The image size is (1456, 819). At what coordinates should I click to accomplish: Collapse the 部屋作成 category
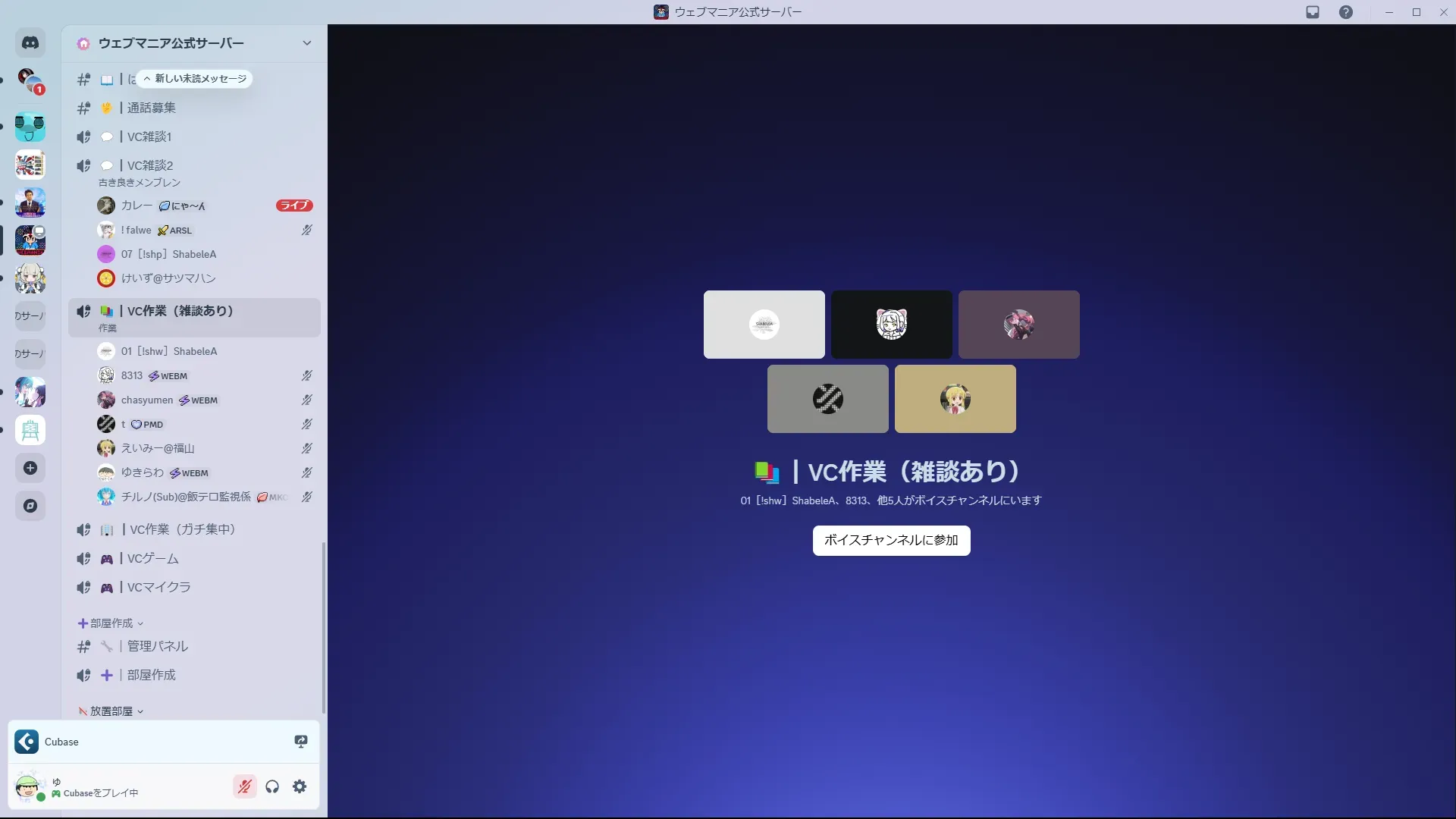point(111,623)
